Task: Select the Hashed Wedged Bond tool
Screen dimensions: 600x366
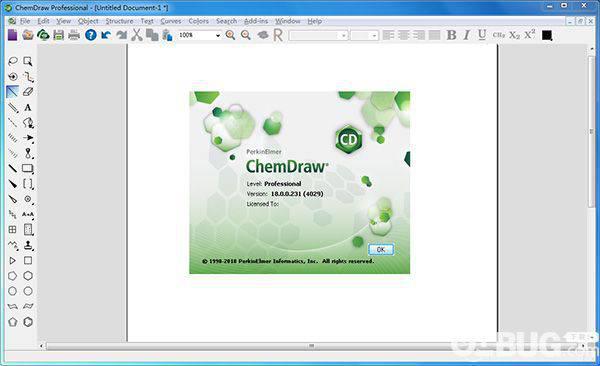Action: (13, 153)
